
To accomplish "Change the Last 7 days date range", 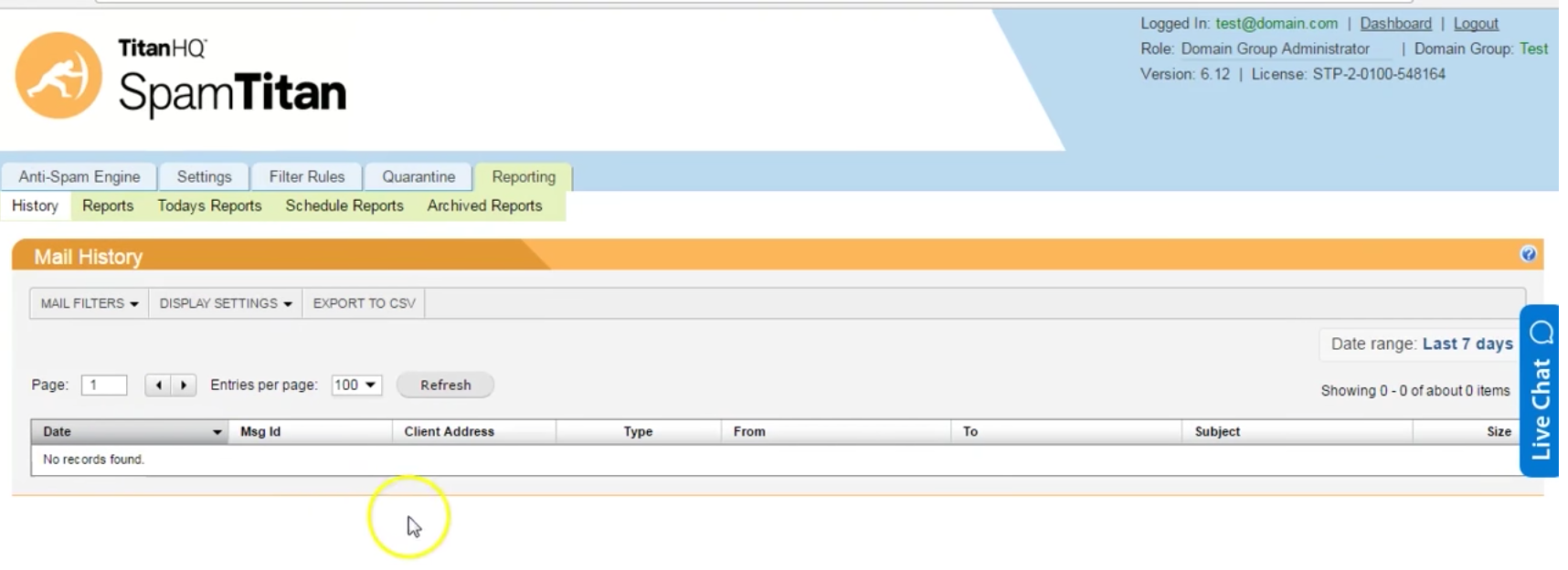I will click(1467, 344).
